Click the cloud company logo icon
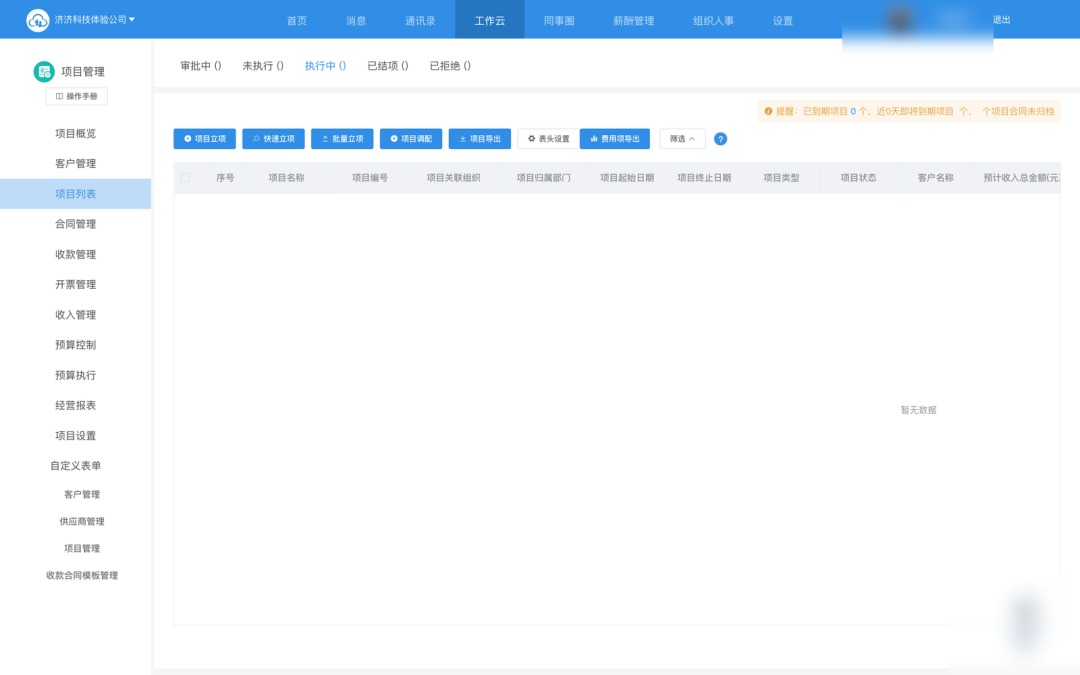 point(37,20)
